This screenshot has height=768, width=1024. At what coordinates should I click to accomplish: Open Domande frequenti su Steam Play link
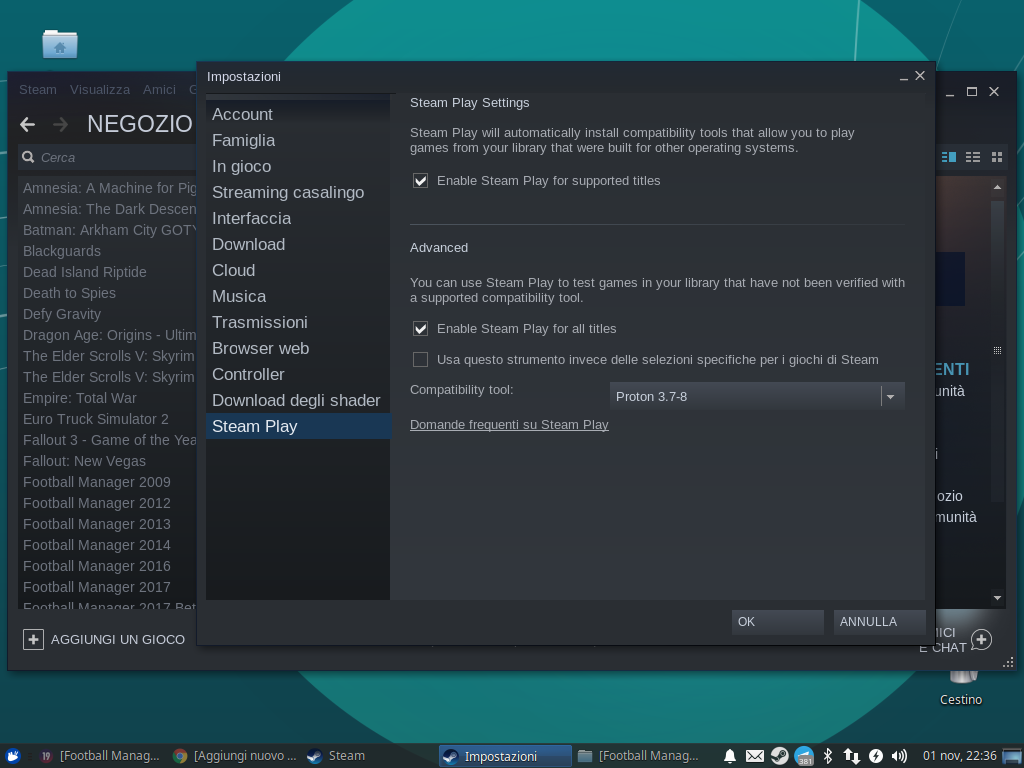click(x=509, y=424)
